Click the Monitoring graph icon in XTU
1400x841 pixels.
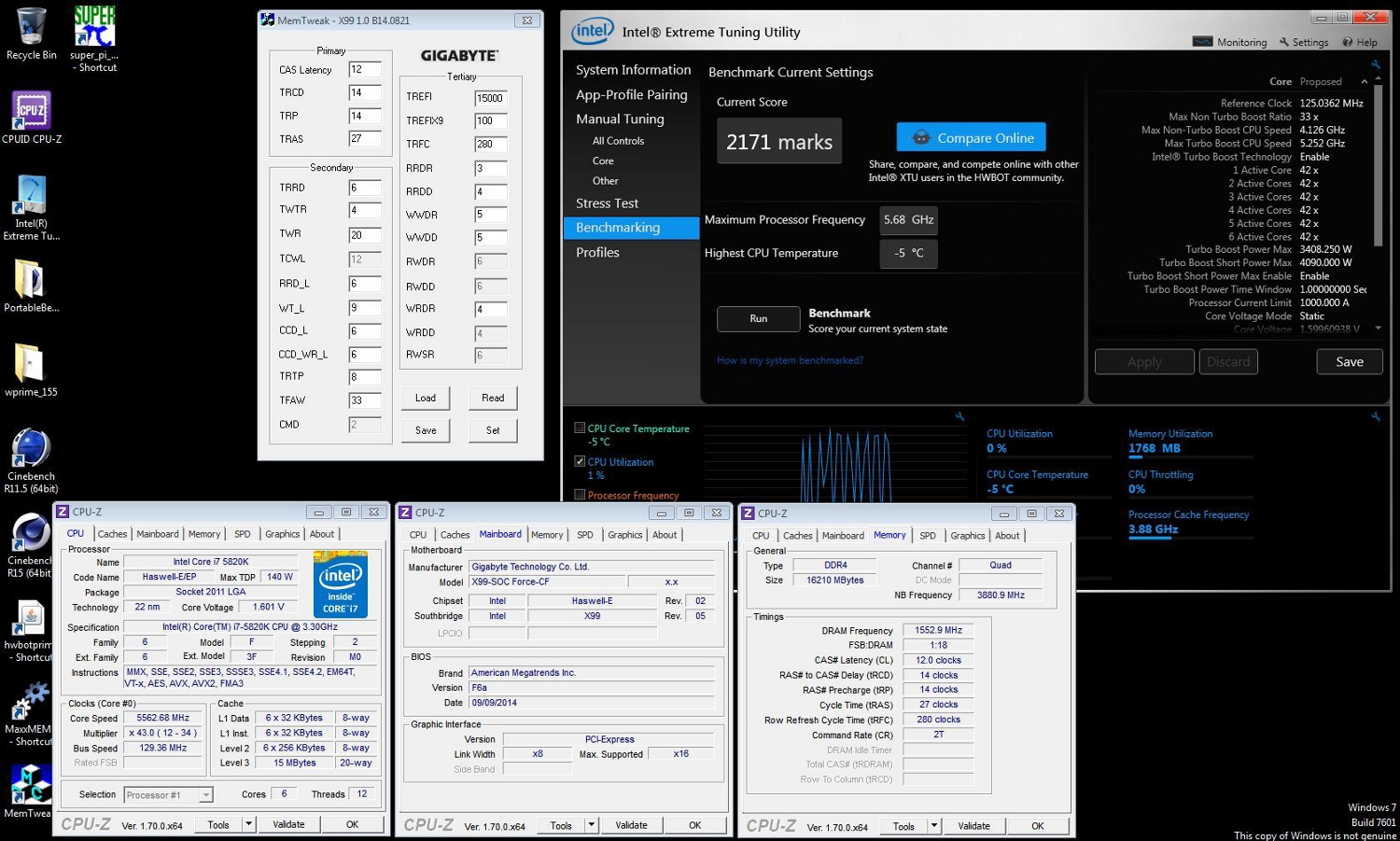tap(1202, 42)
